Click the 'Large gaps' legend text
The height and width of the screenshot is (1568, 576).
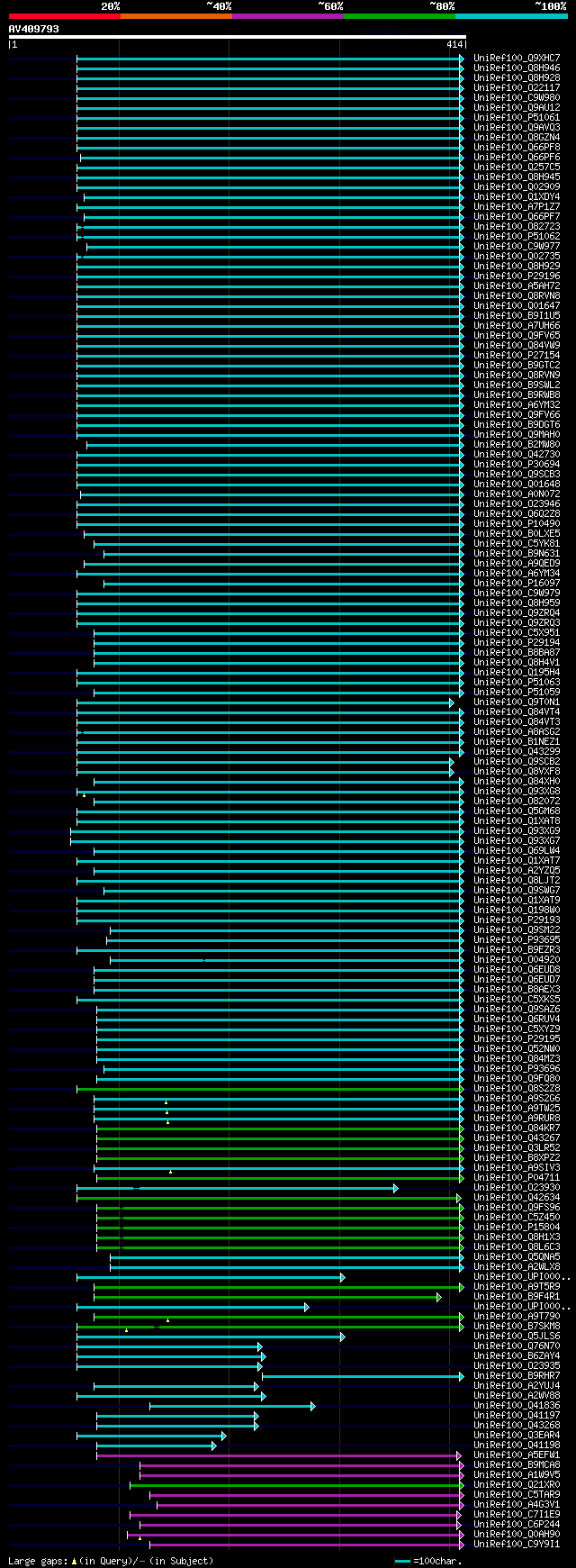click(111, 1561)
